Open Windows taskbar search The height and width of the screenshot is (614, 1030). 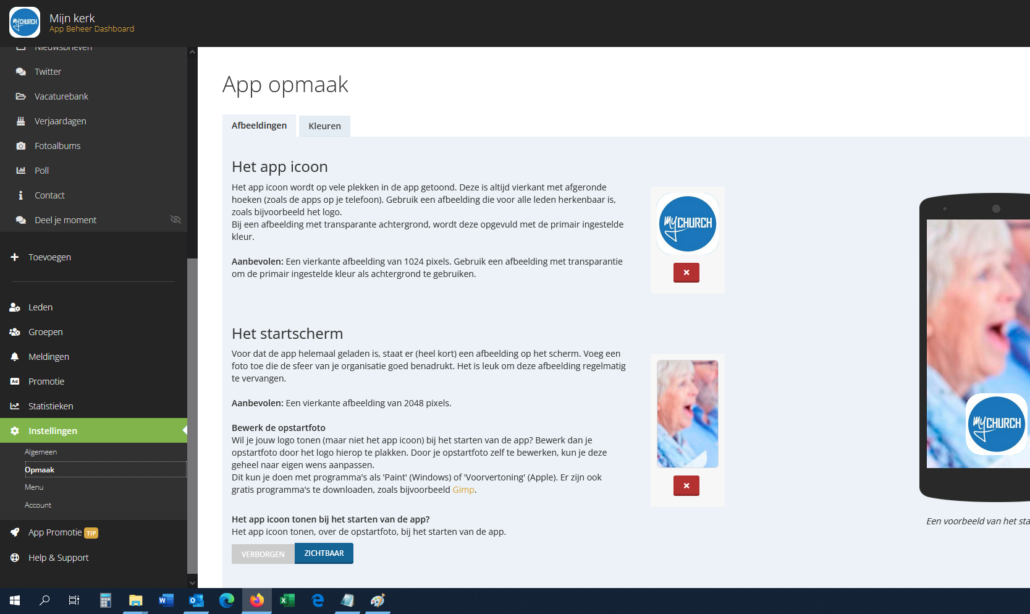click(x=45, y=600)
